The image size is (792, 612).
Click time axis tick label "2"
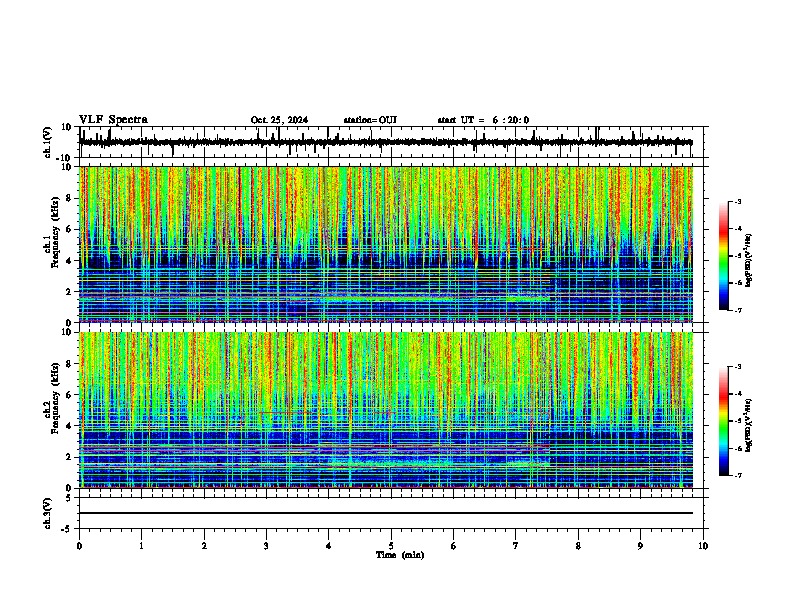[x=204, y=546]
